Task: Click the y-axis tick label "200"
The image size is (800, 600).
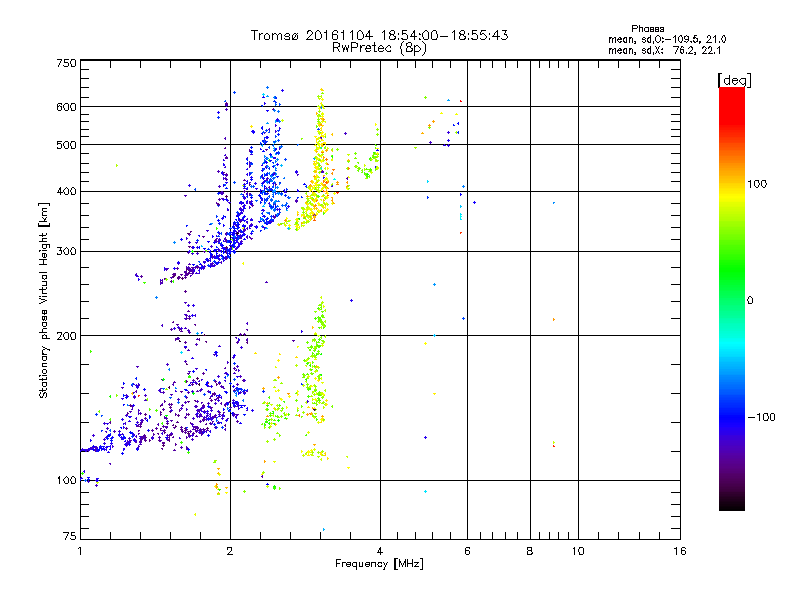Action: (66, 336)
